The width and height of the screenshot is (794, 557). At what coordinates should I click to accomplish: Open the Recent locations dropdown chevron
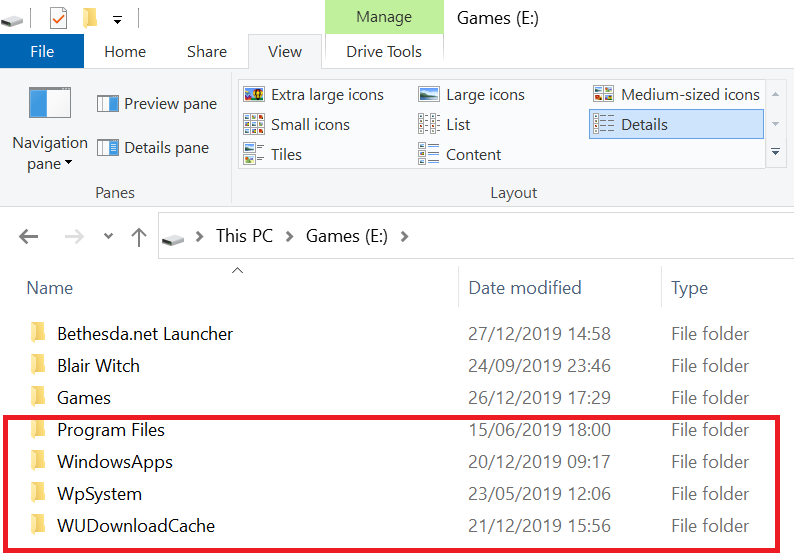[108, 236]
